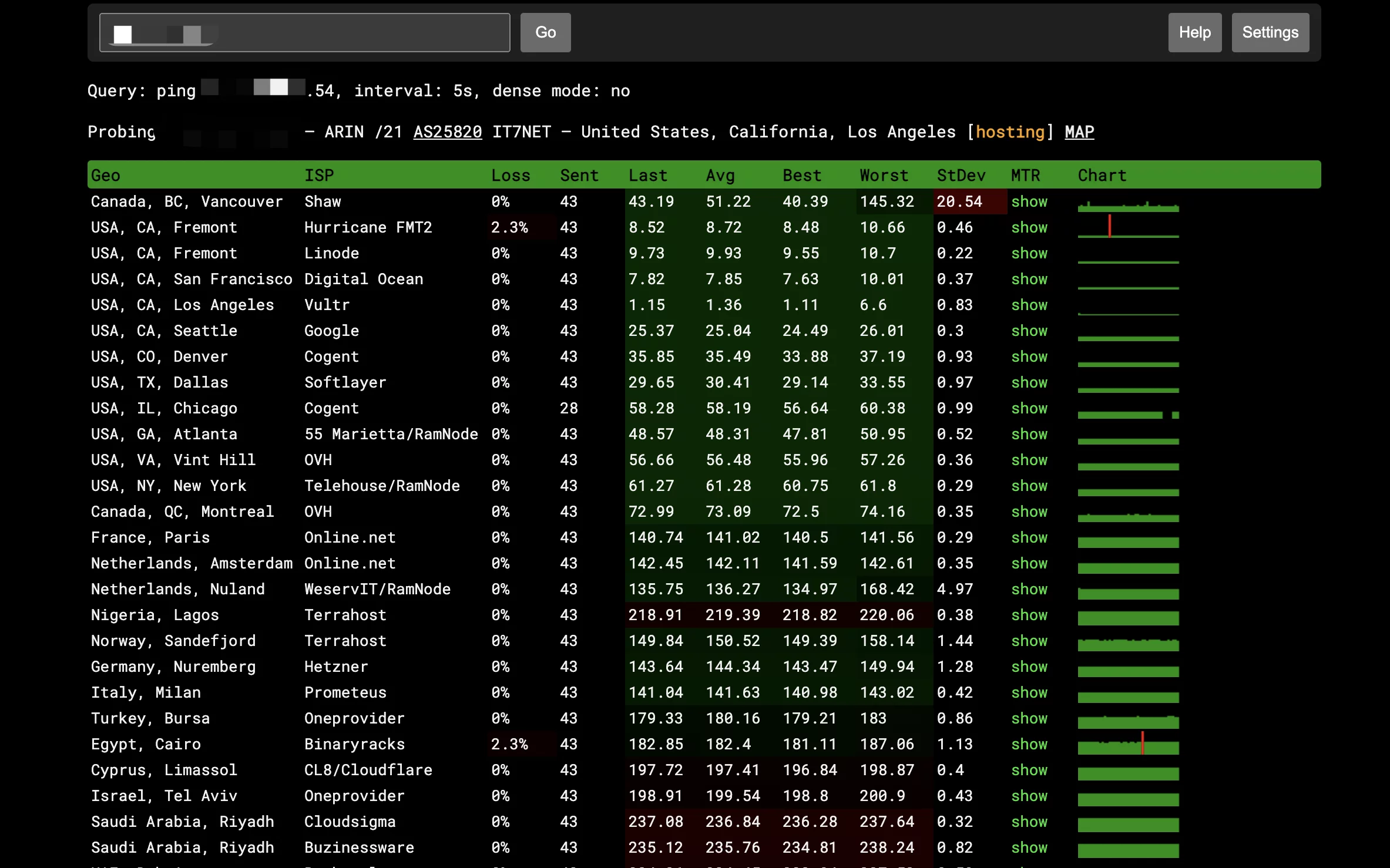Viewport: 1390px width, 868px height.
Task: Click the Worst column header
Action: coord(884,176)
